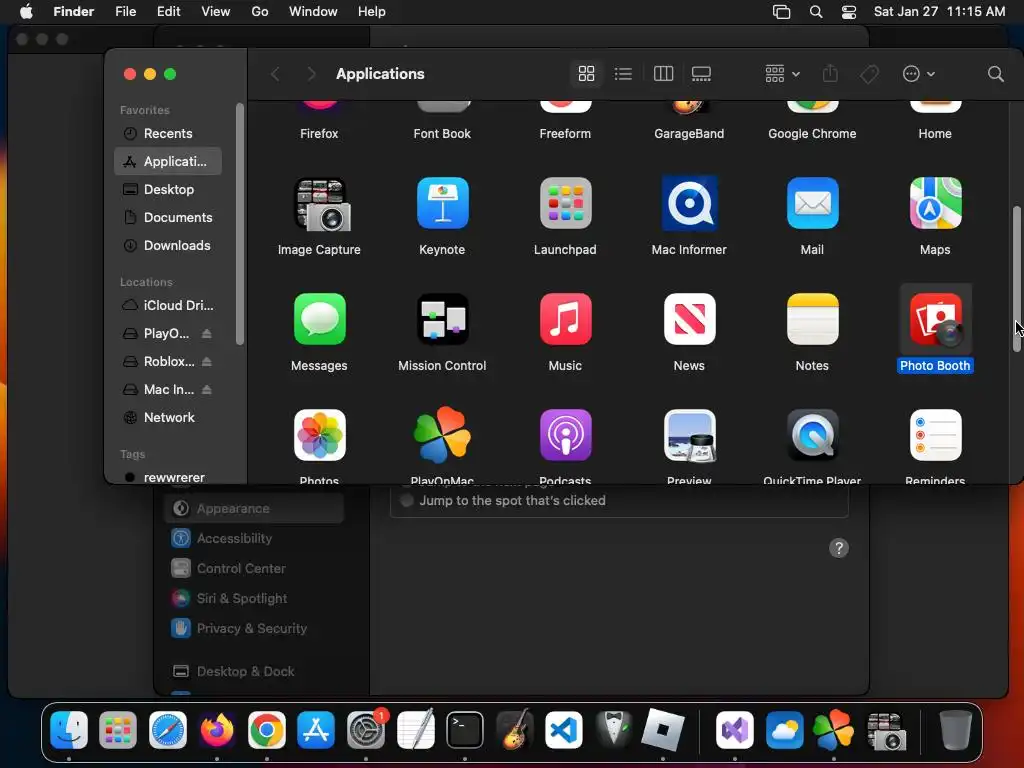Open Mac Informer app icon
The height and width of the screenshot is (768, 1024).
[x=689, y=203]
